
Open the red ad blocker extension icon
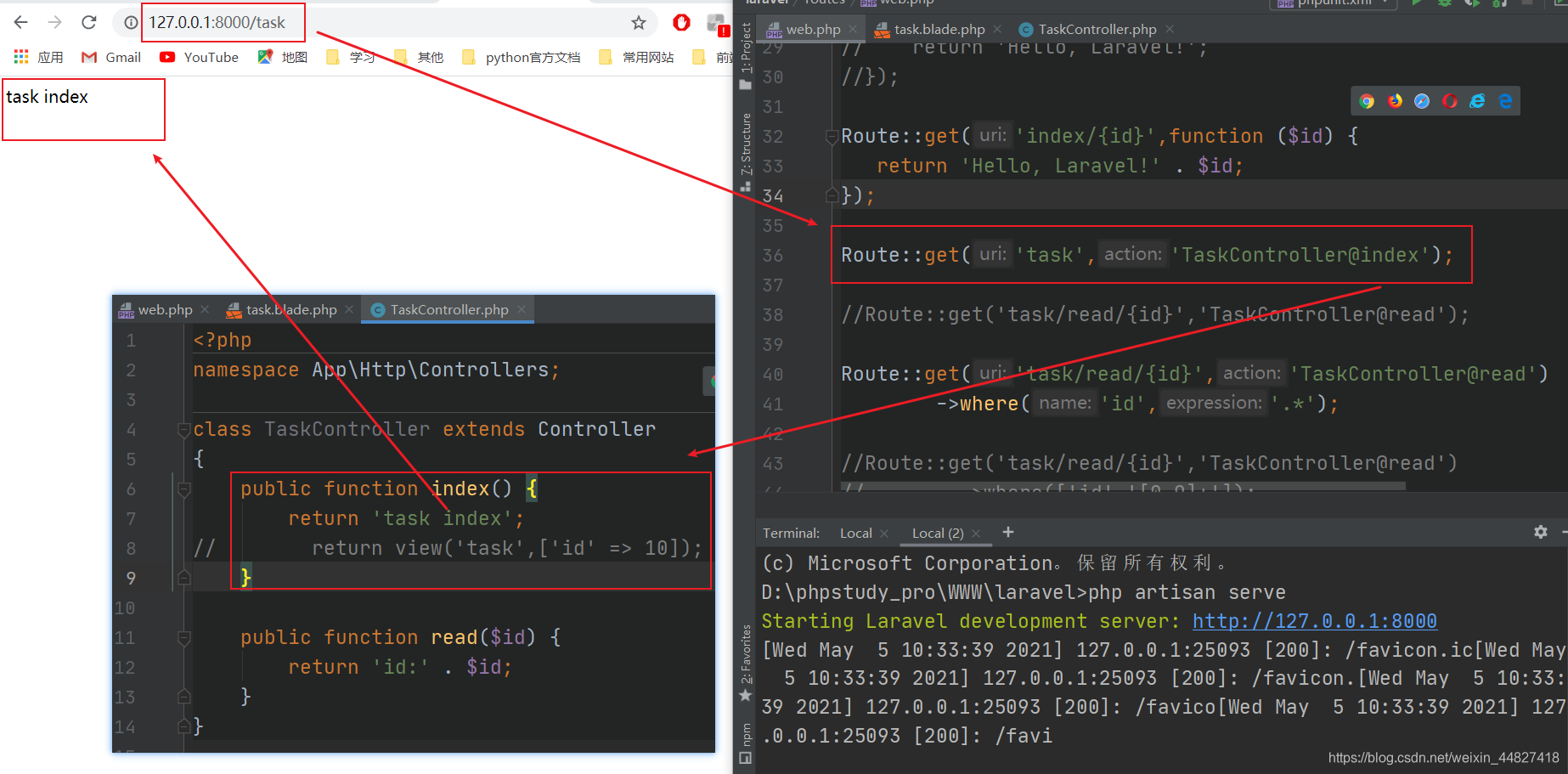tap(681, 23)
